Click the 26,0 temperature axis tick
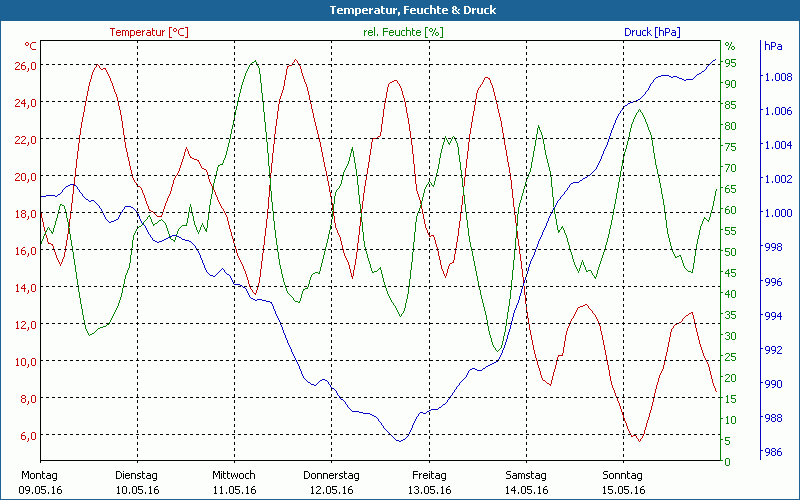The image size is (800, 500). [x=25, y=65]
